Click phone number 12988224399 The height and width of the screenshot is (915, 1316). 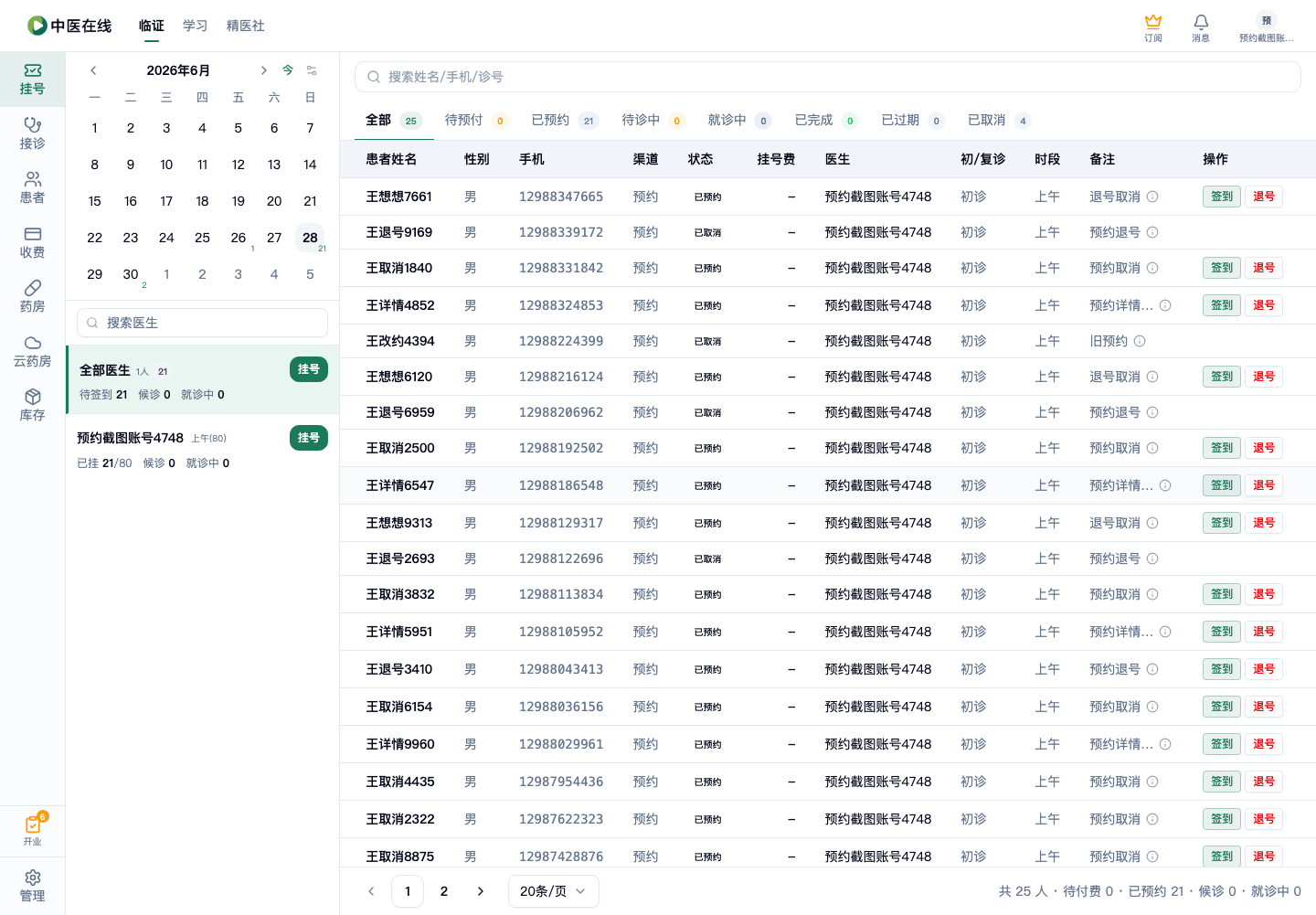point(561,341)
